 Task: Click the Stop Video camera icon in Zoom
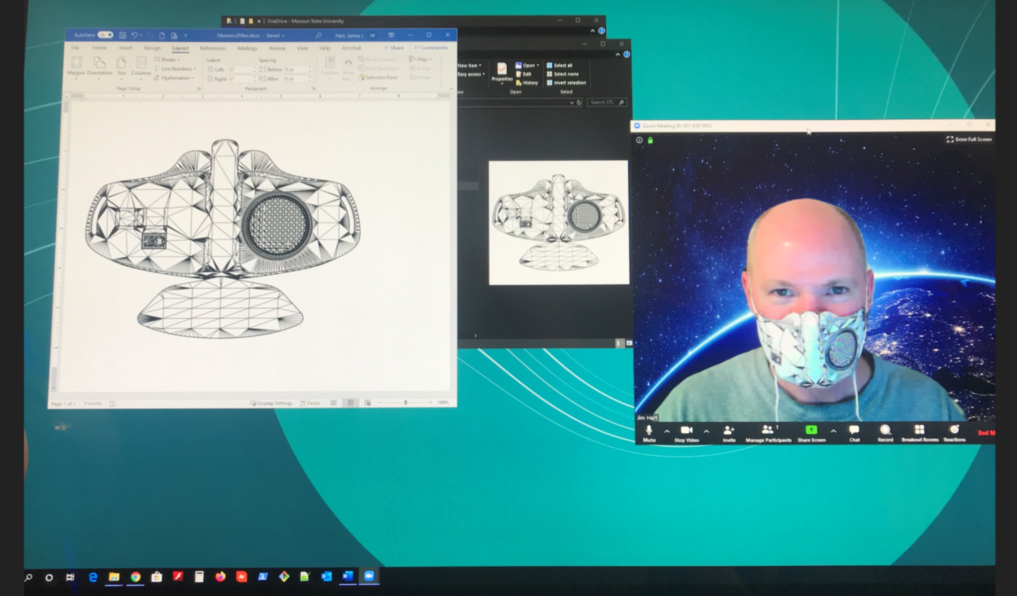click(686, 430)
